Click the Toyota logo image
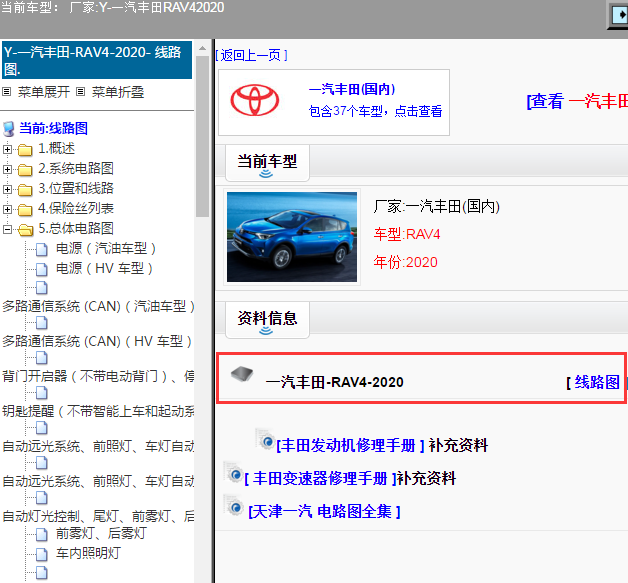The image size is (628, 583). coord(255,100)
